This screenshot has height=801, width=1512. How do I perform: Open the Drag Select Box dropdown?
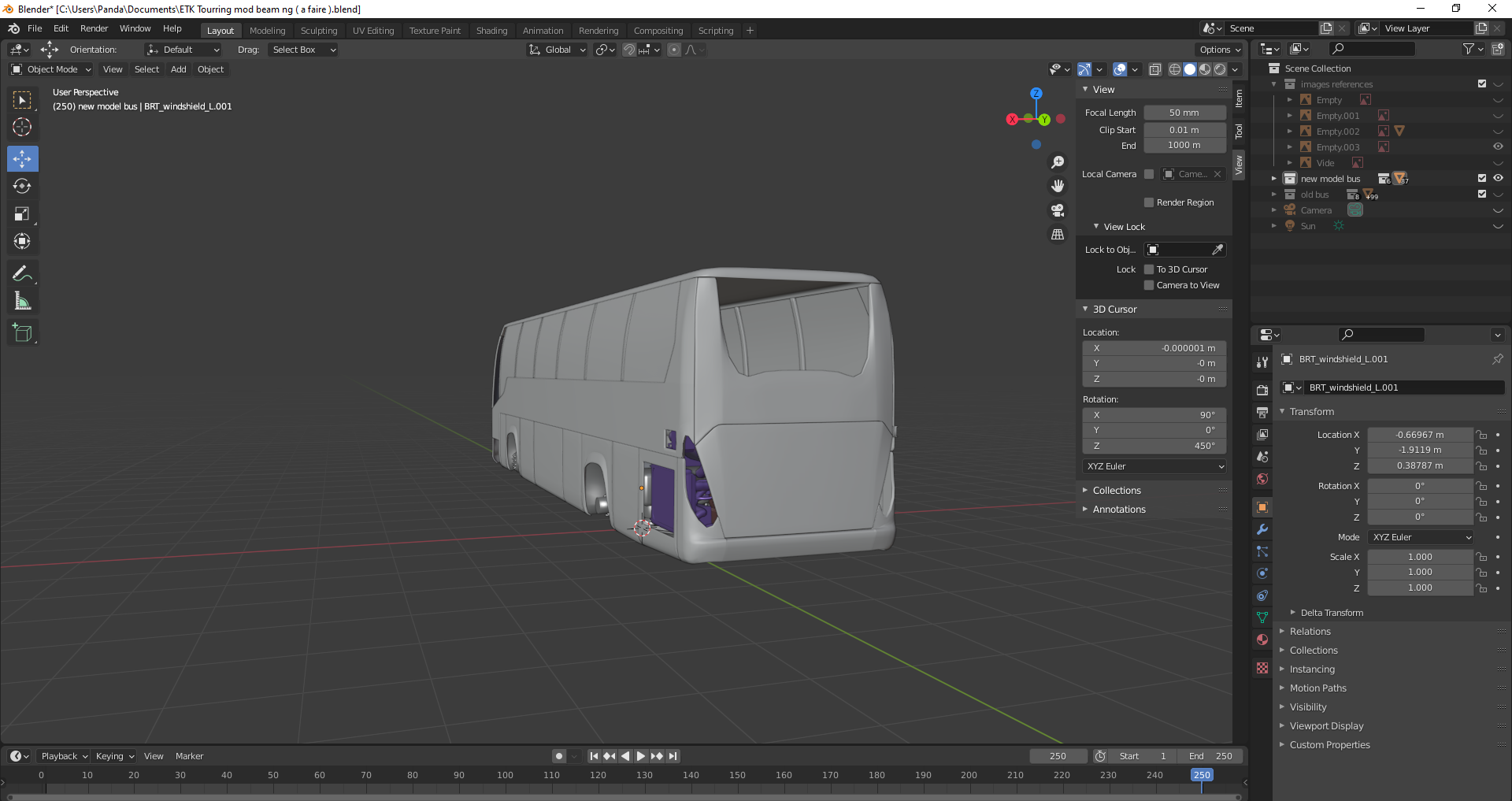(x=302, y=50)
